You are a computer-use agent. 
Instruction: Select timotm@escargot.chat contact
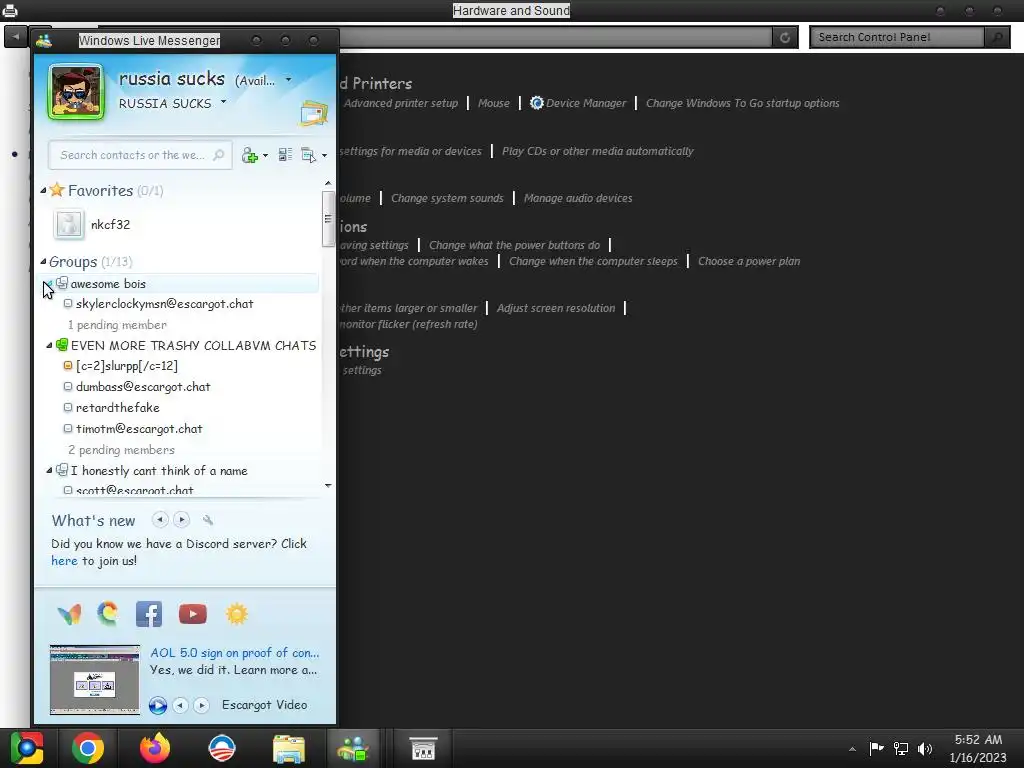tap(138, 429)
